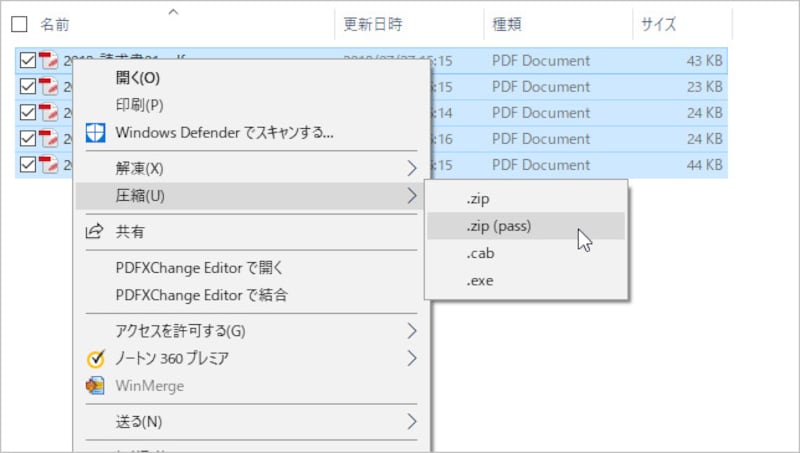
Task: Select 開く(O) from the context menu
Action: click(138, 77)
